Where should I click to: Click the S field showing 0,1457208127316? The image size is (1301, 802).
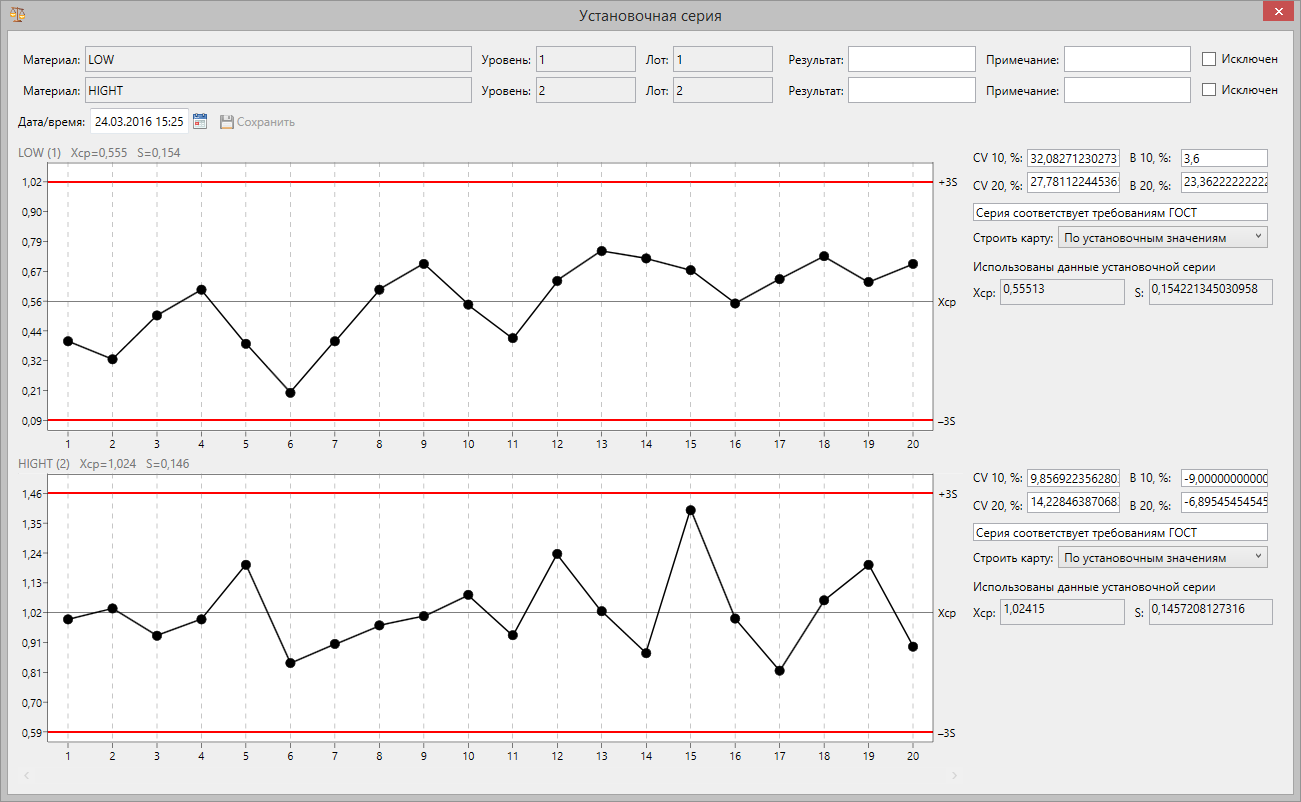[1210, 611]
